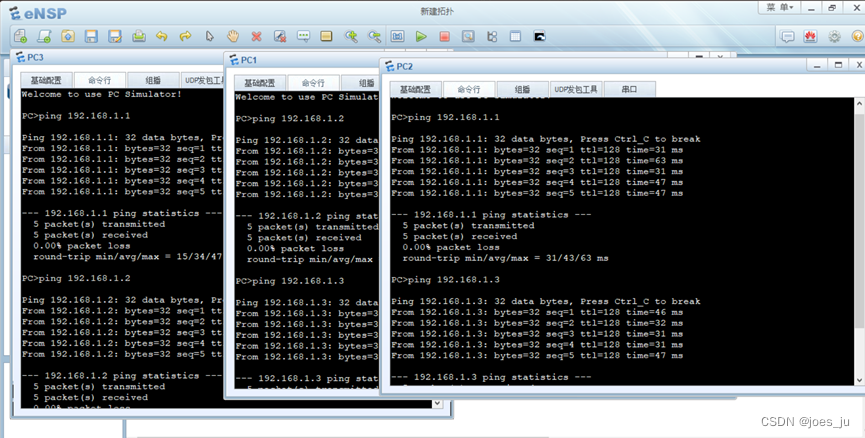The width and height of the screenshot is (865, 438).
Task: Click the Zoom In magnifier icon
Action: click(x=351, y=36)
